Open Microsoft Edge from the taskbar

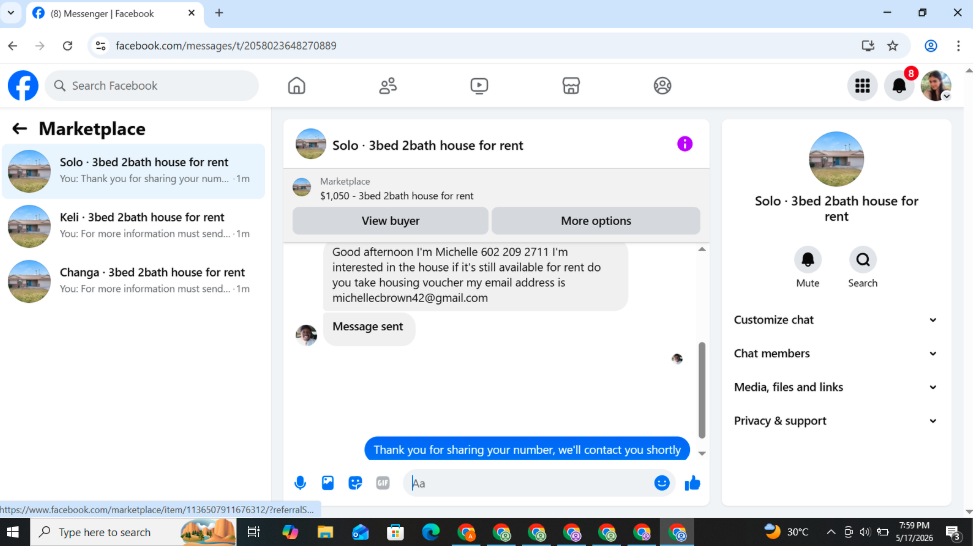pyautogui.click(x=431, y=532)
